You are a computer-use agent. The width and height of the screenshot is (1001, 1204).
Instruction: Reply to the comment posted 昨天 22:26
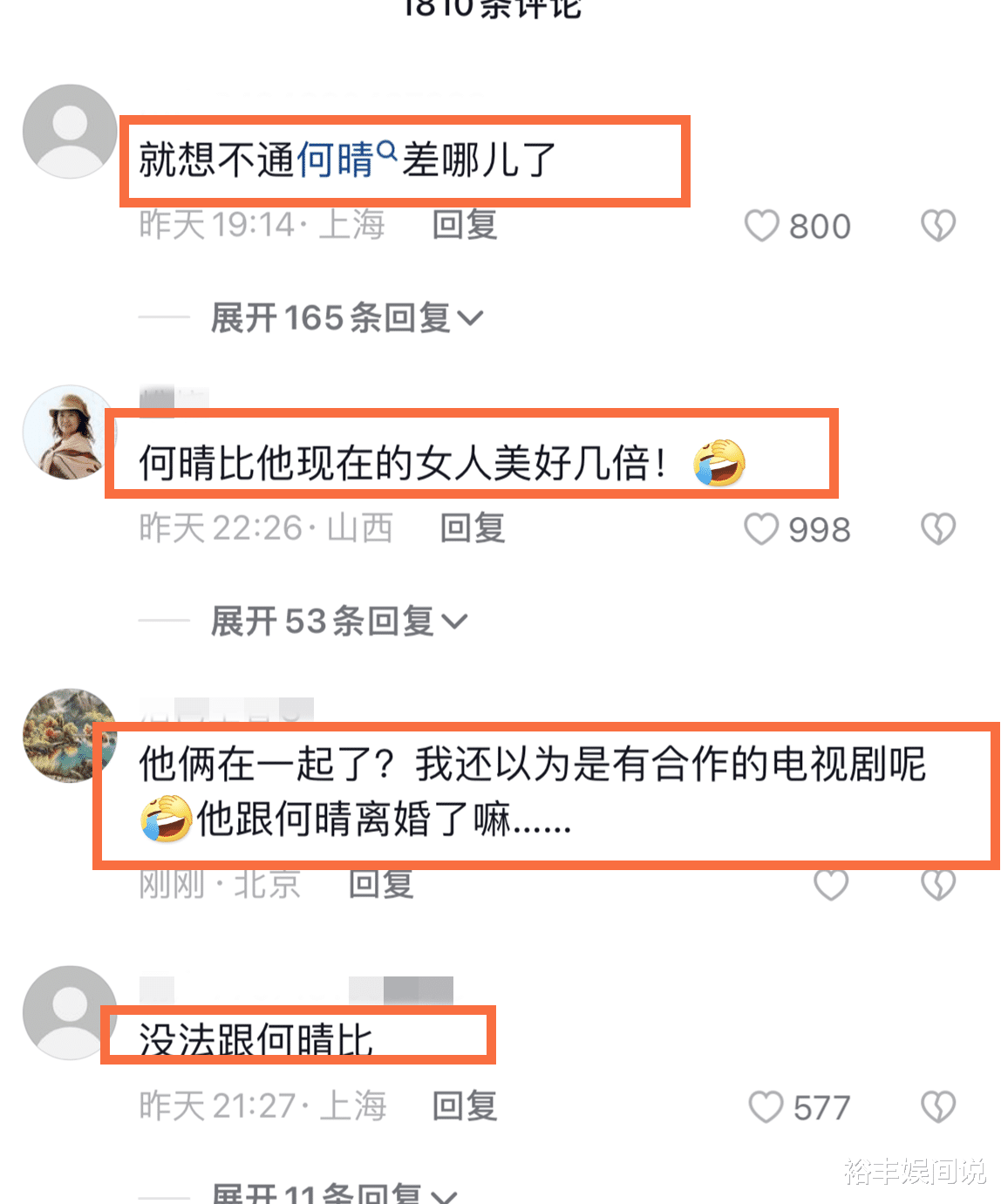(x=473, y=528)
